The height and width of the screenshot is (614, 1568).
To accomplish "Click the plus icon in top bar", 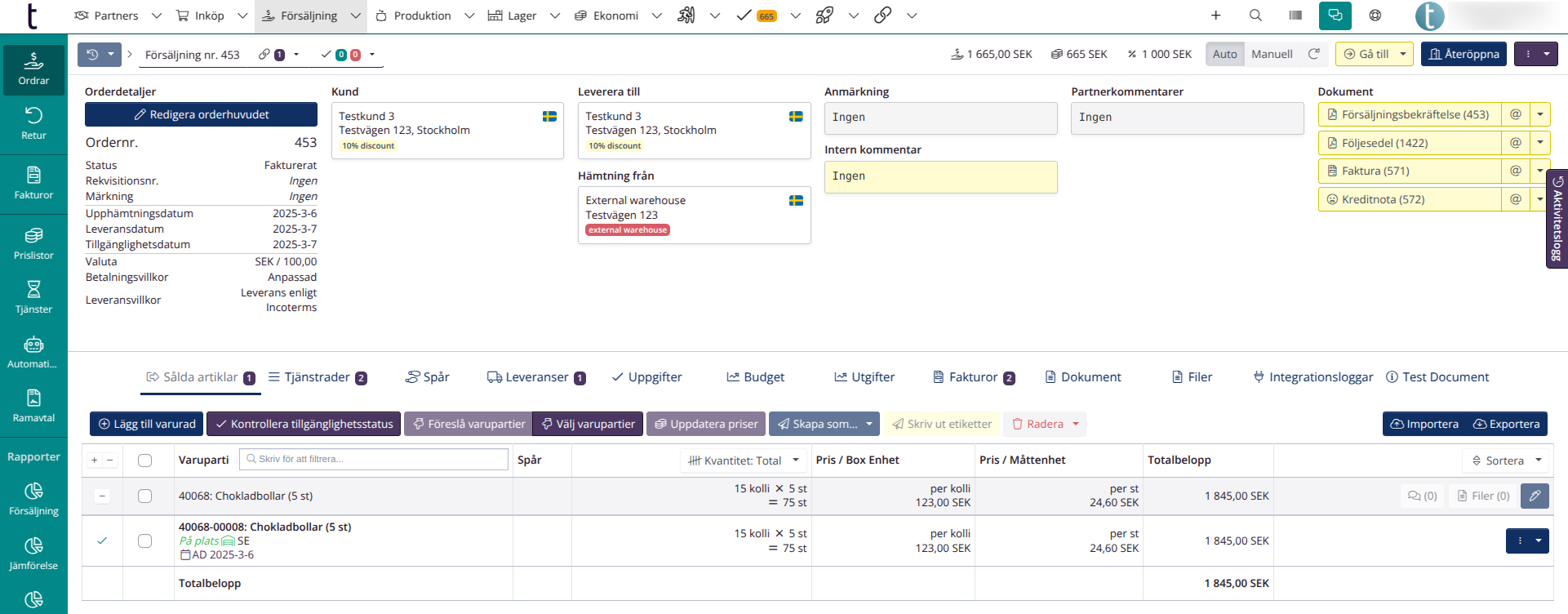I will (1215, 16).
